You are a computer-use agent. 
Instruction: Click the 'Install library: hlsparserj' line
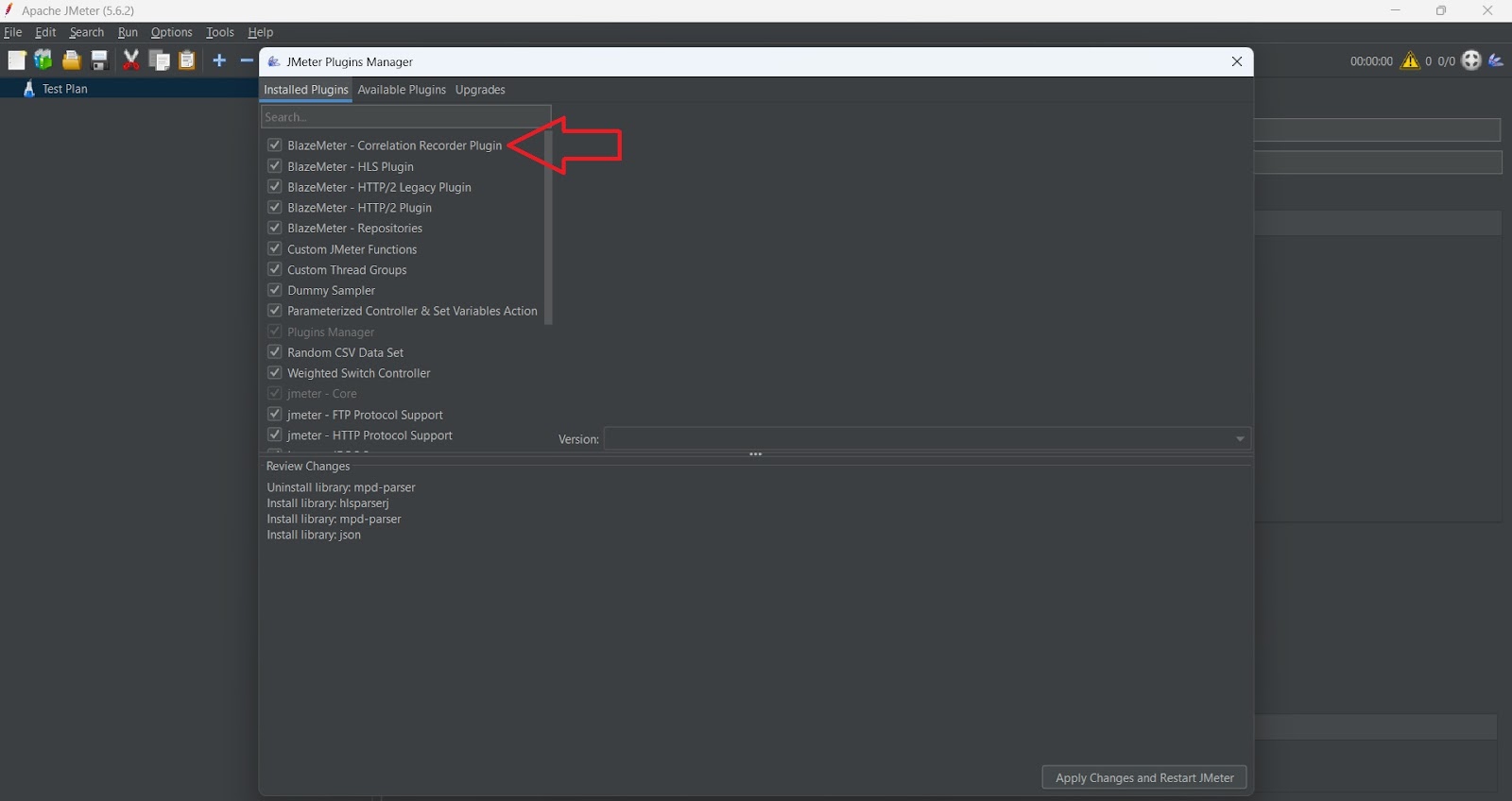tap(328, 503)
